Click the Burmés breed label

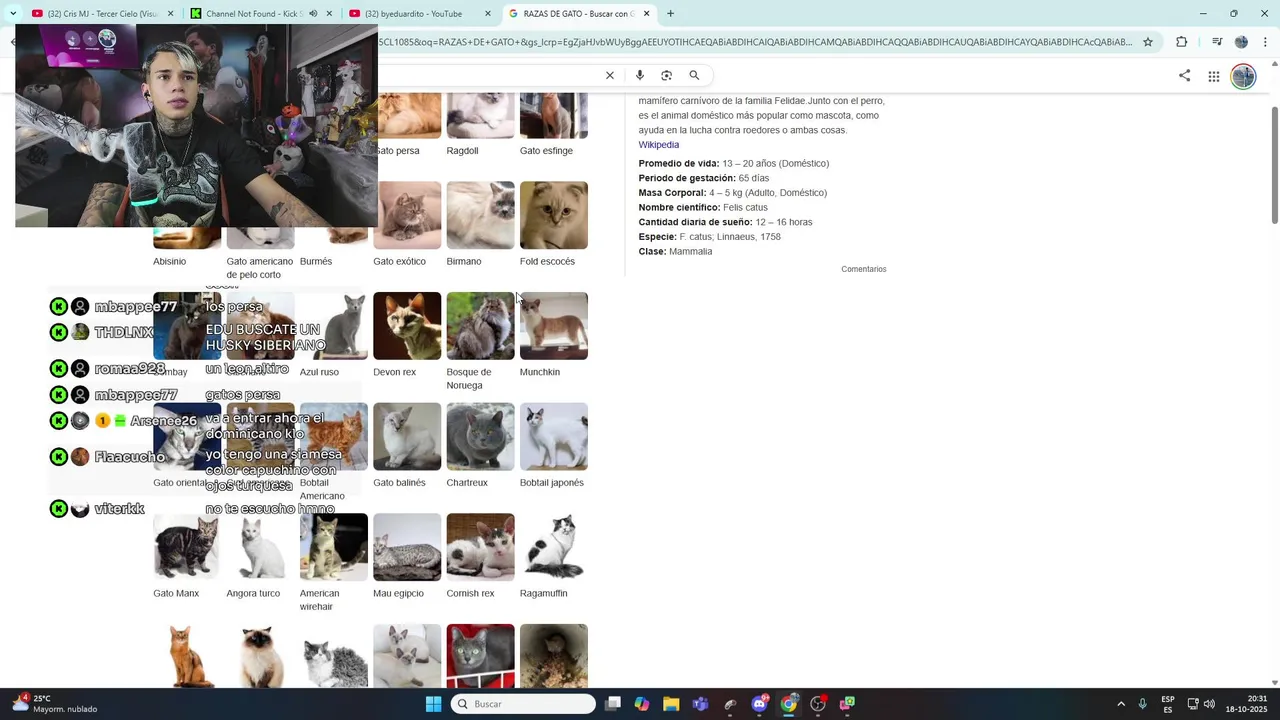pyautogui.click(x=316, y=262)
